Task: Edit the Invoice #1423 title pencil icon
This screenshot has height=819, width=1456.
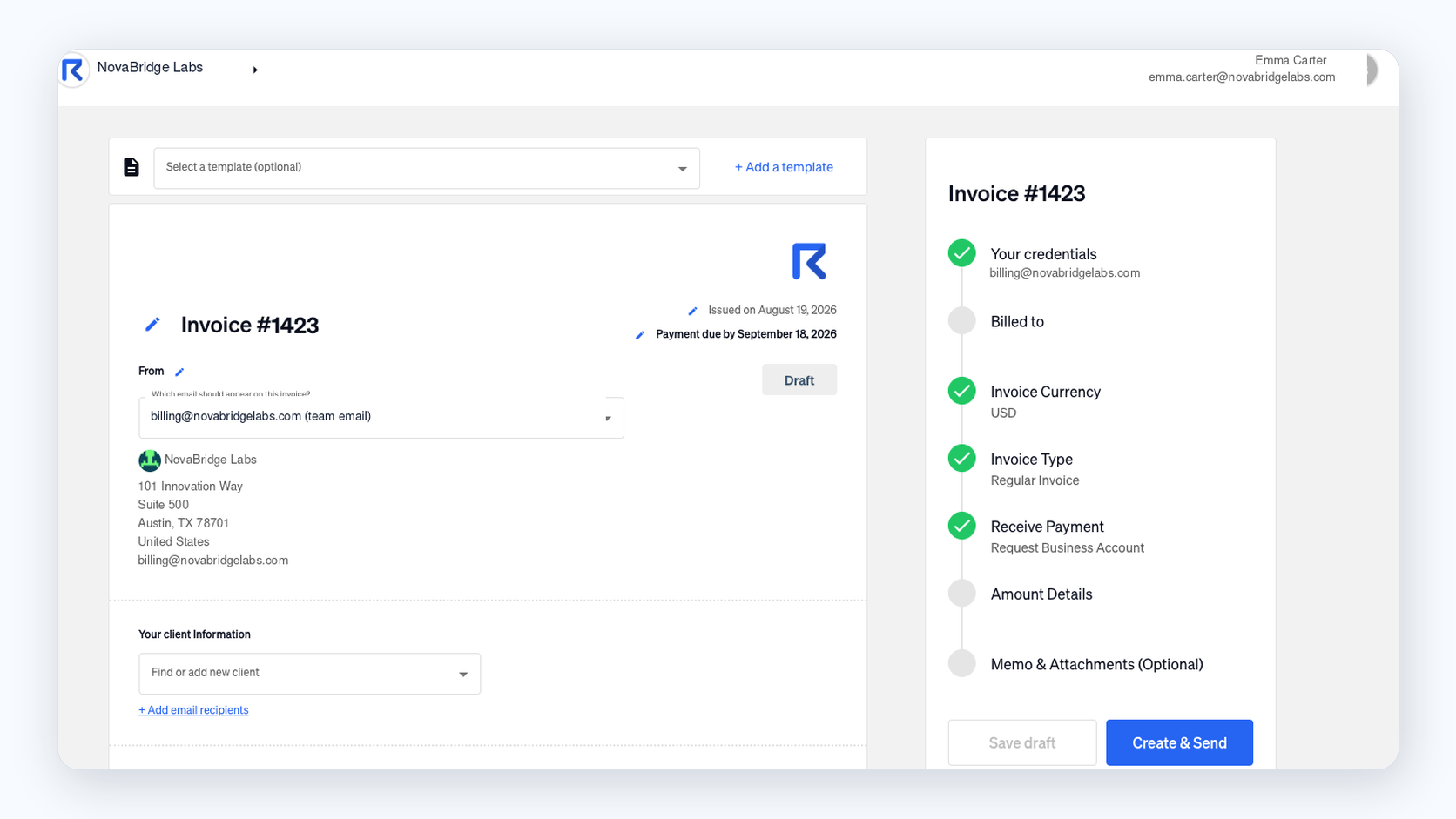Action: pos(152,325)
